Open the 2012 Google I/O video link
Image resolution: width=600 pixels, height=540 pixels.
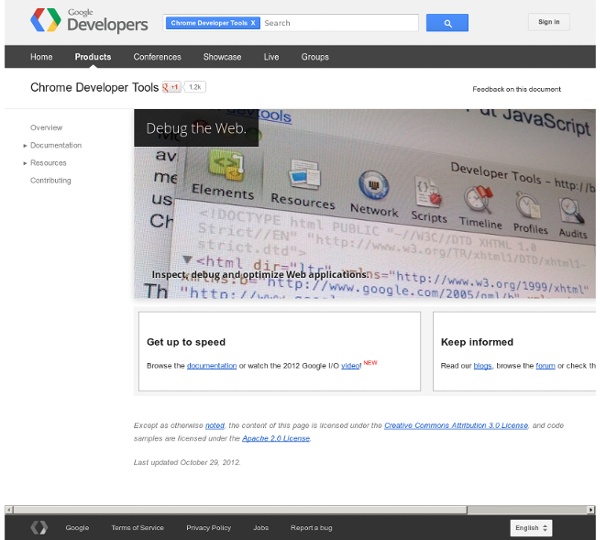point(350,366)
